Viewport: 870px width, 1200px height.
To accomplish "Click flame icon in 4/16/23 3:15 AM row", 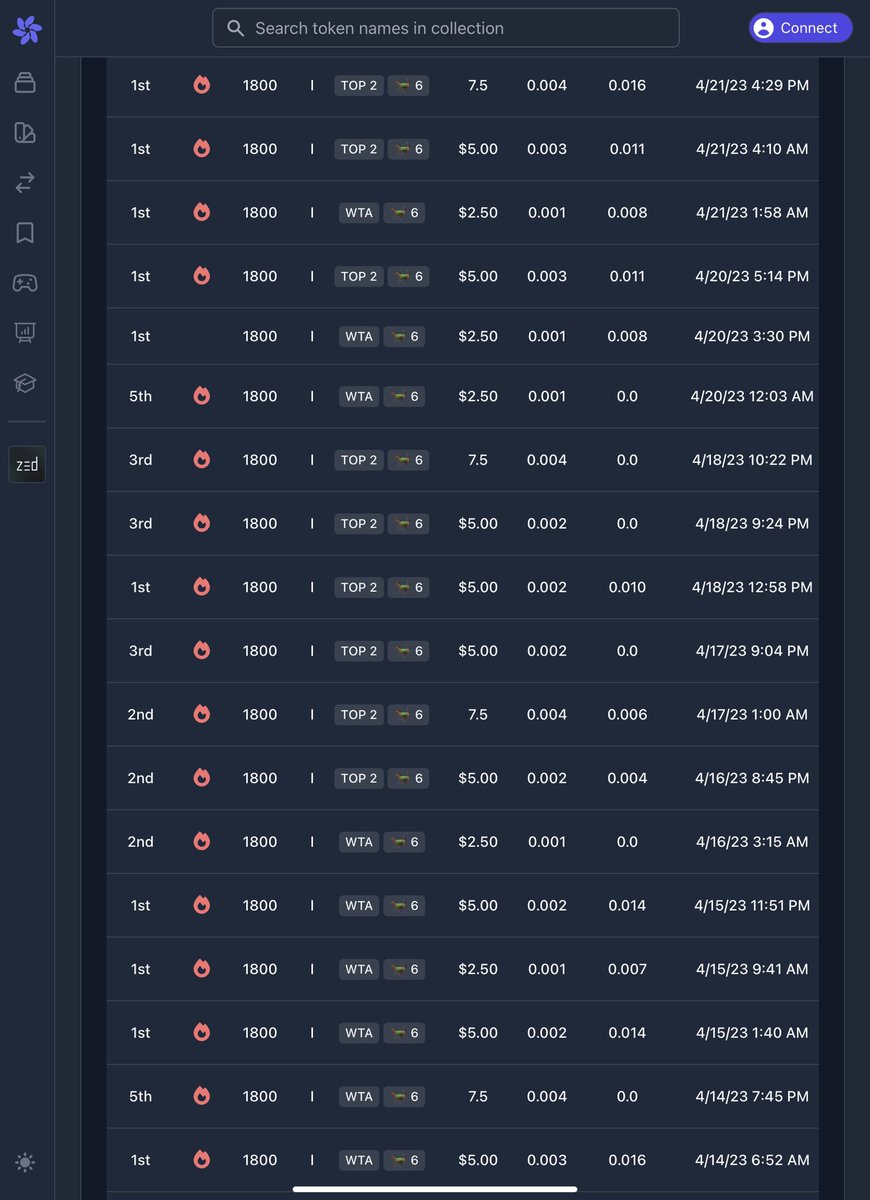I will [202, 842].
